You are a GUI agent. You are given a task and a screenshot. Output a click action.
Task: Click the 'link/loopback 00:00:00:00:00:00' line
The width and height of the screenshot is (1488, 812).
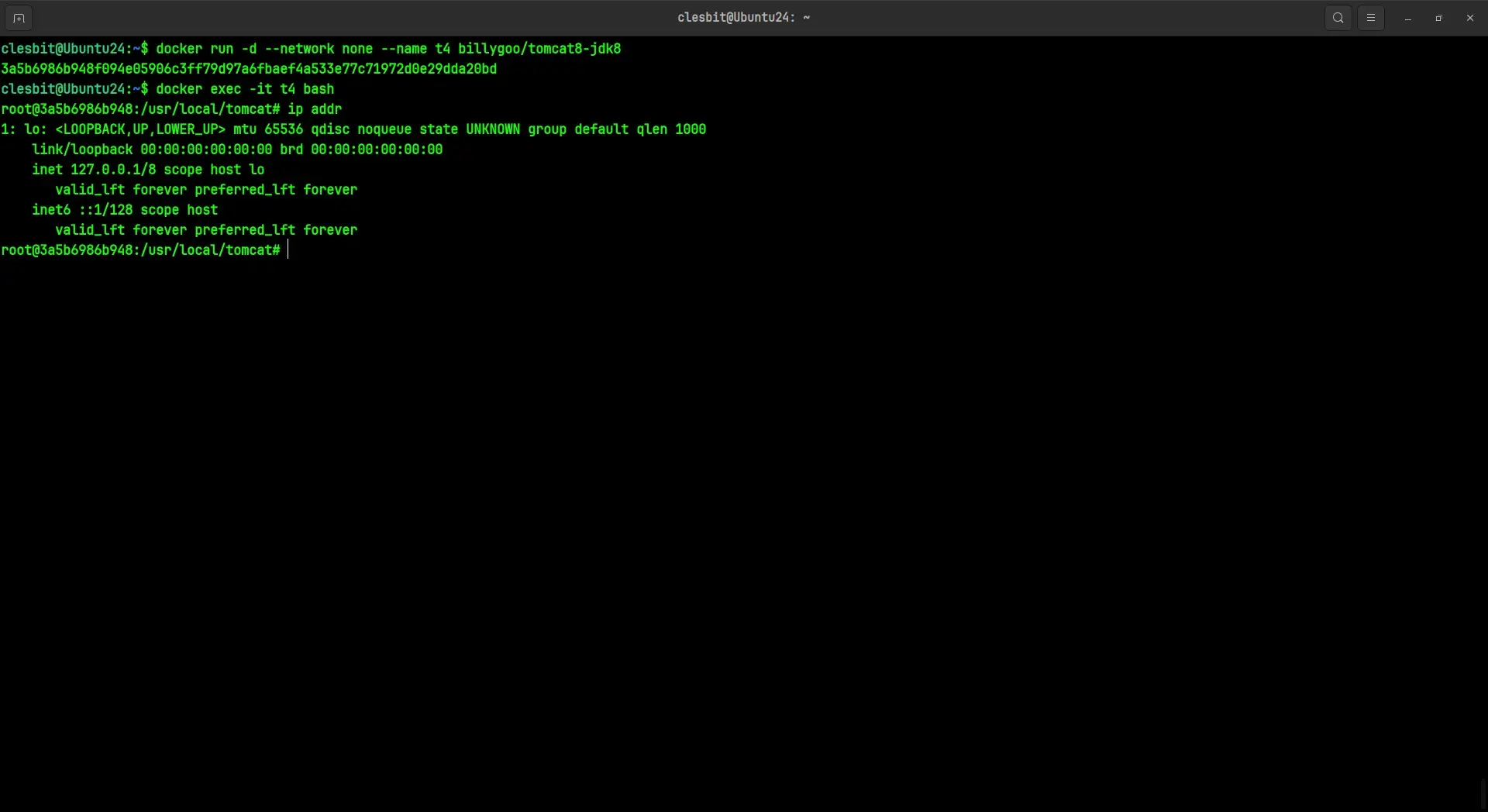click(237, 150)
